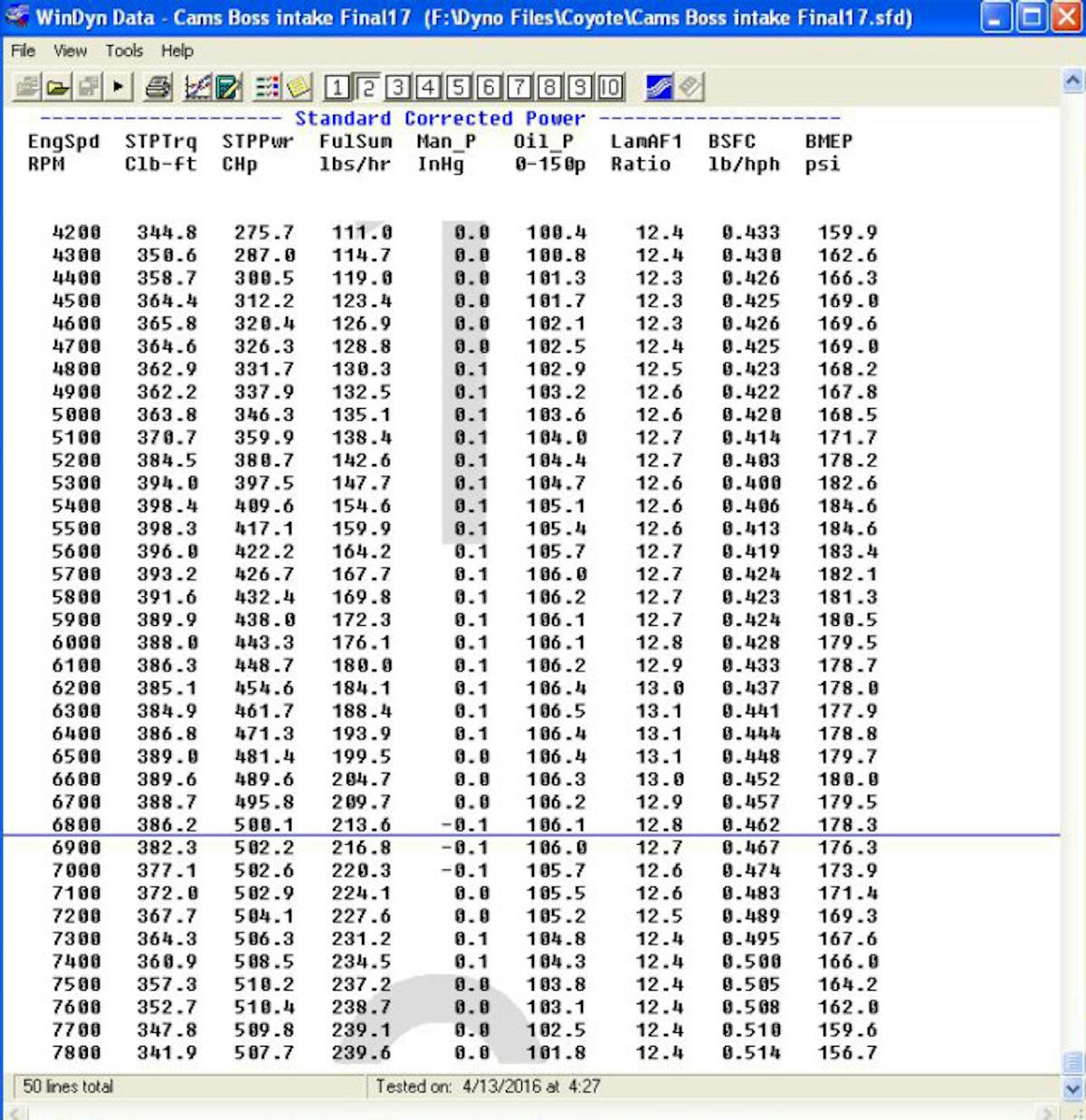Image resolution: width=1086 pixels, height=1120 pixels.
Task: Click the colored channel list icon
Action: pyautogui.click(x=267, y=87)
